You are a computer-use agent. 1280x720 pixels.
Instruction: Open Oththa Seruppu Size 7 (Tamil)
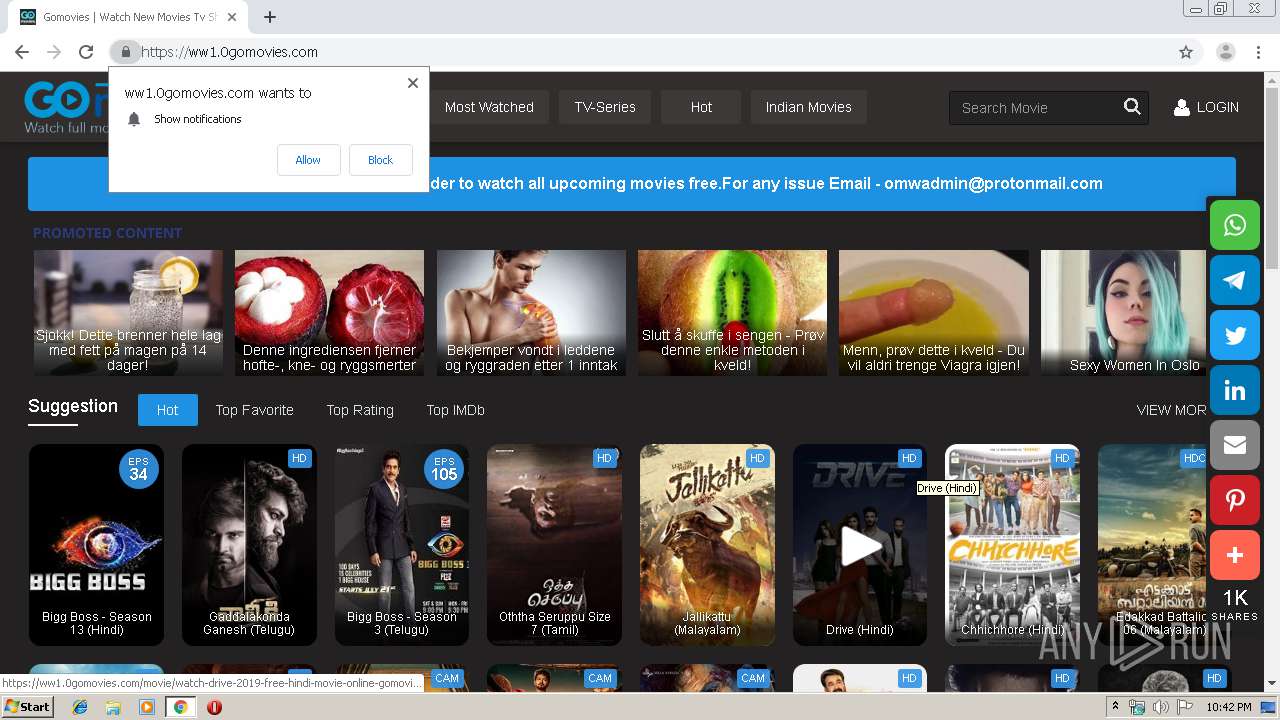[554, 546]
